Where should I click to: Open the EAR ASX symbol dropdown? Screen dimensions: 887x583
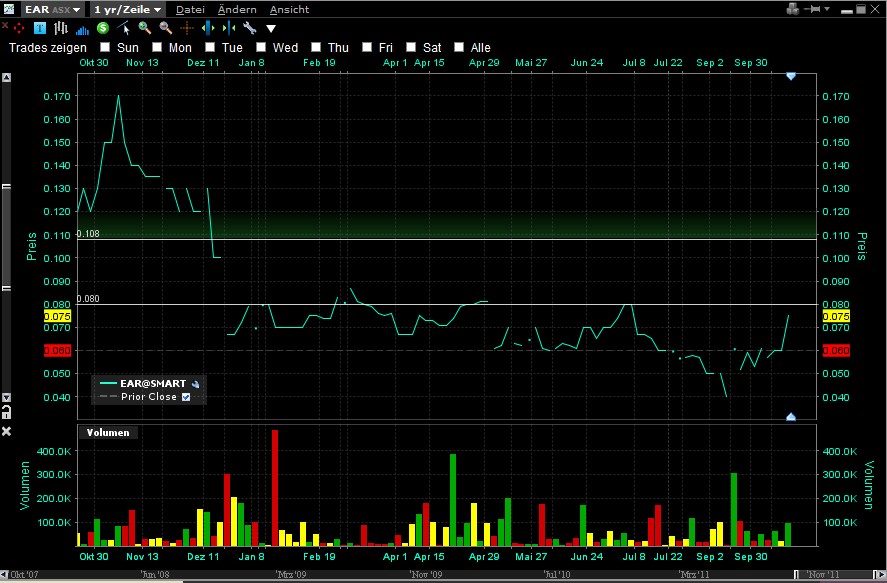(52, 9)
